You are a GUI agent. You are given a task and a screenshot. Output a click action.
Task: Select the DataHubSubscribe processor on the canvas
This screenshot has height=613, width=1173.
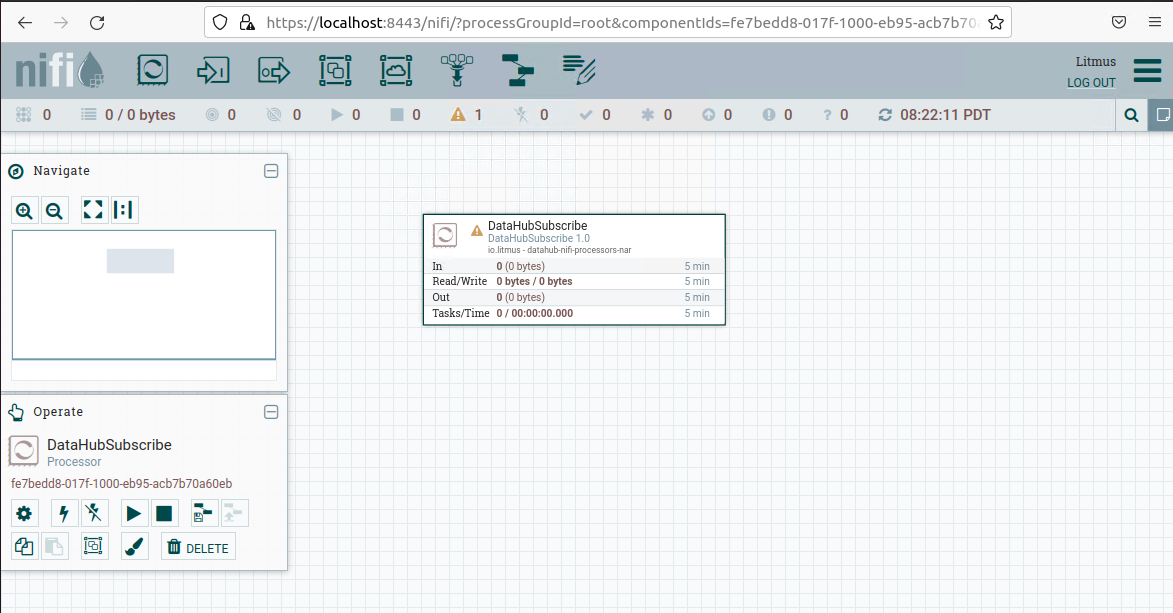(575, 269)
